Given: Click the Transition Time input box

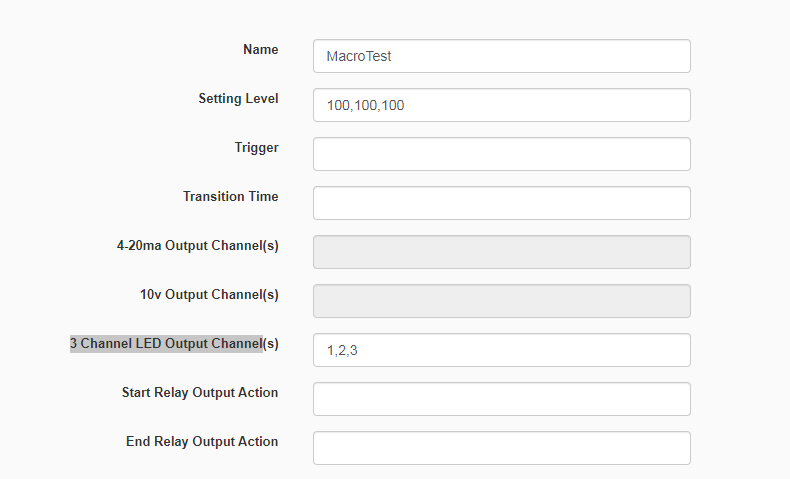Looking at the screenshot, I should 501,203.
